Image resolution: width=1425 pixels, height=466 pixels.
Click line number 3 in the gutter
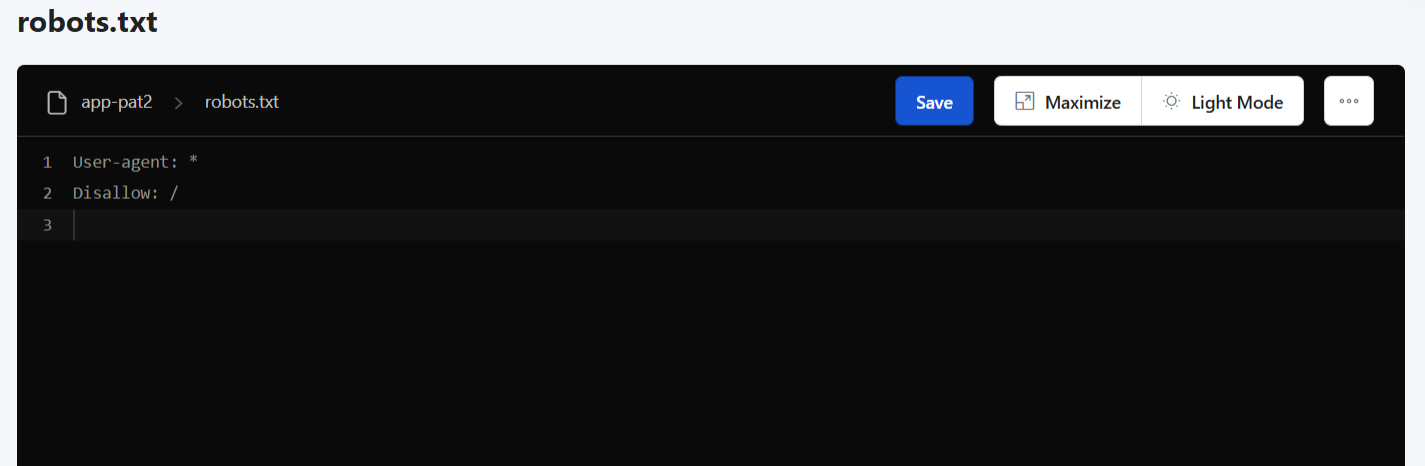(x=47, y=225)
